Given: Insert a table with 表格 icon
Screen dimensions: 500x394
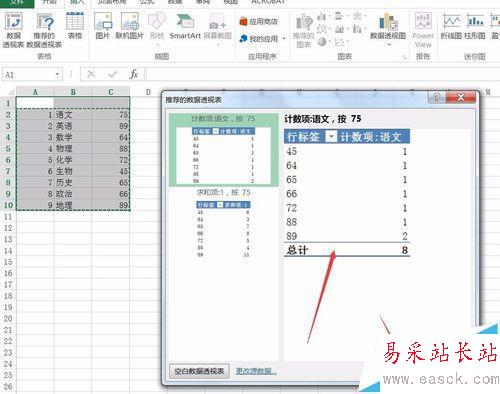Looking at the screenshot, I should coord(75,26).
